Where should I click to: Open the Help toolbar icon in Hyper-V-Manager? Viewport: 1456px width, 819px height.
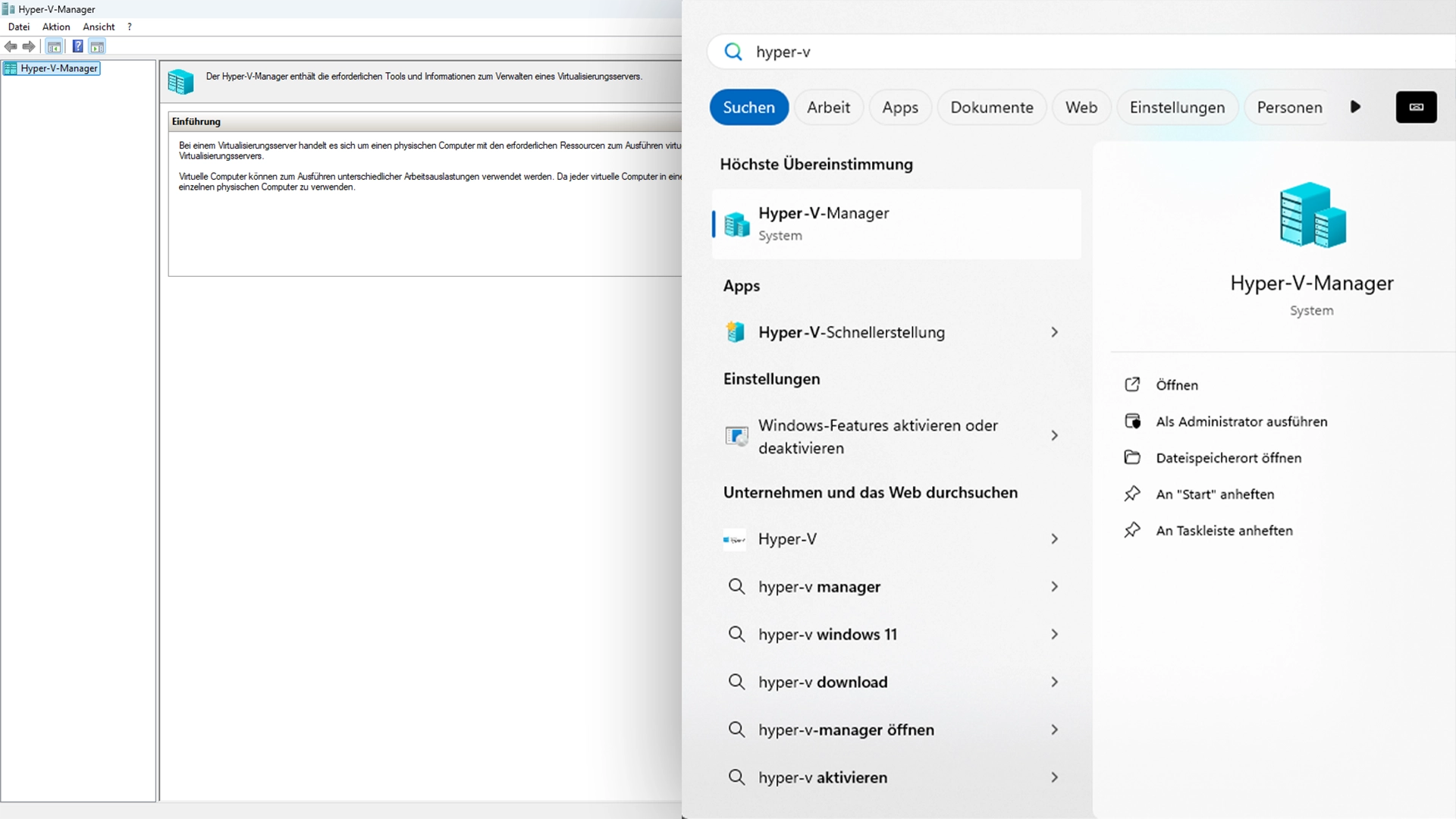tap(77, 47)
